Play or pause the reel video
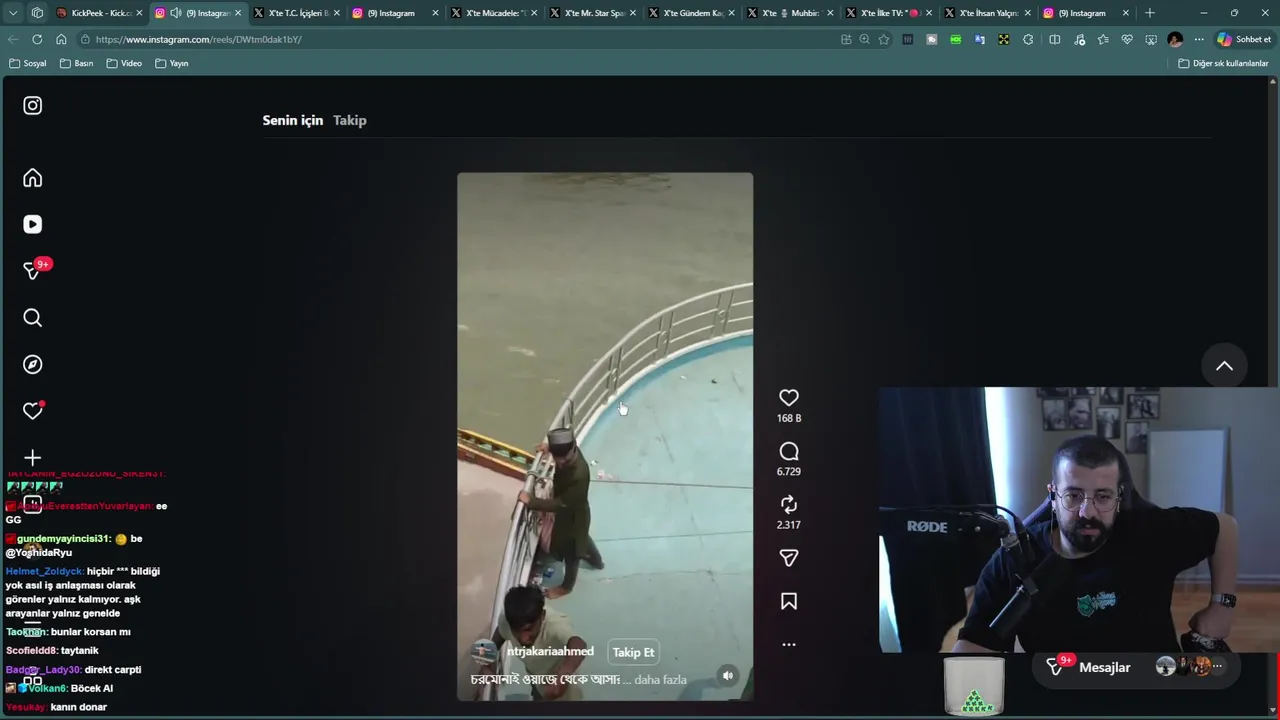 (605, 436)
